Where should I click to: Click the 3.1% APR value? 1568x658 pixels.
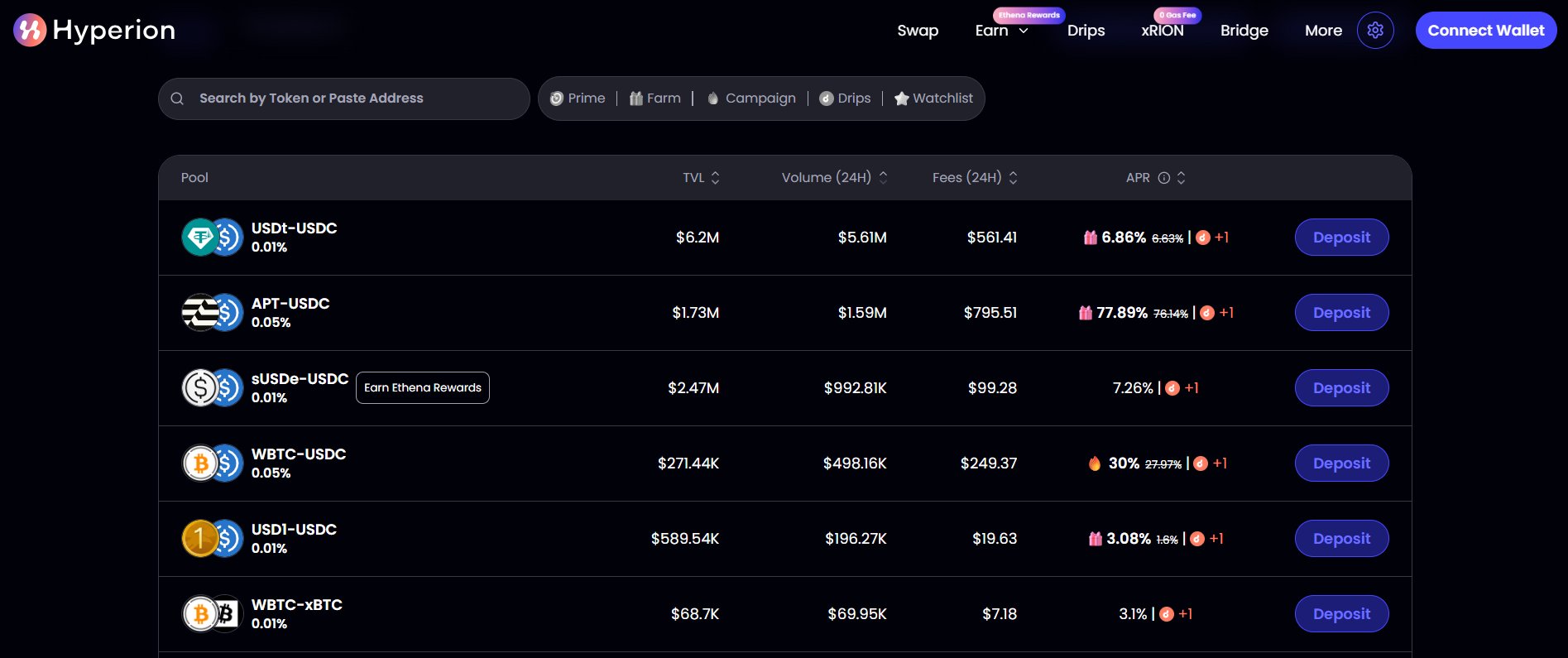1133,614
